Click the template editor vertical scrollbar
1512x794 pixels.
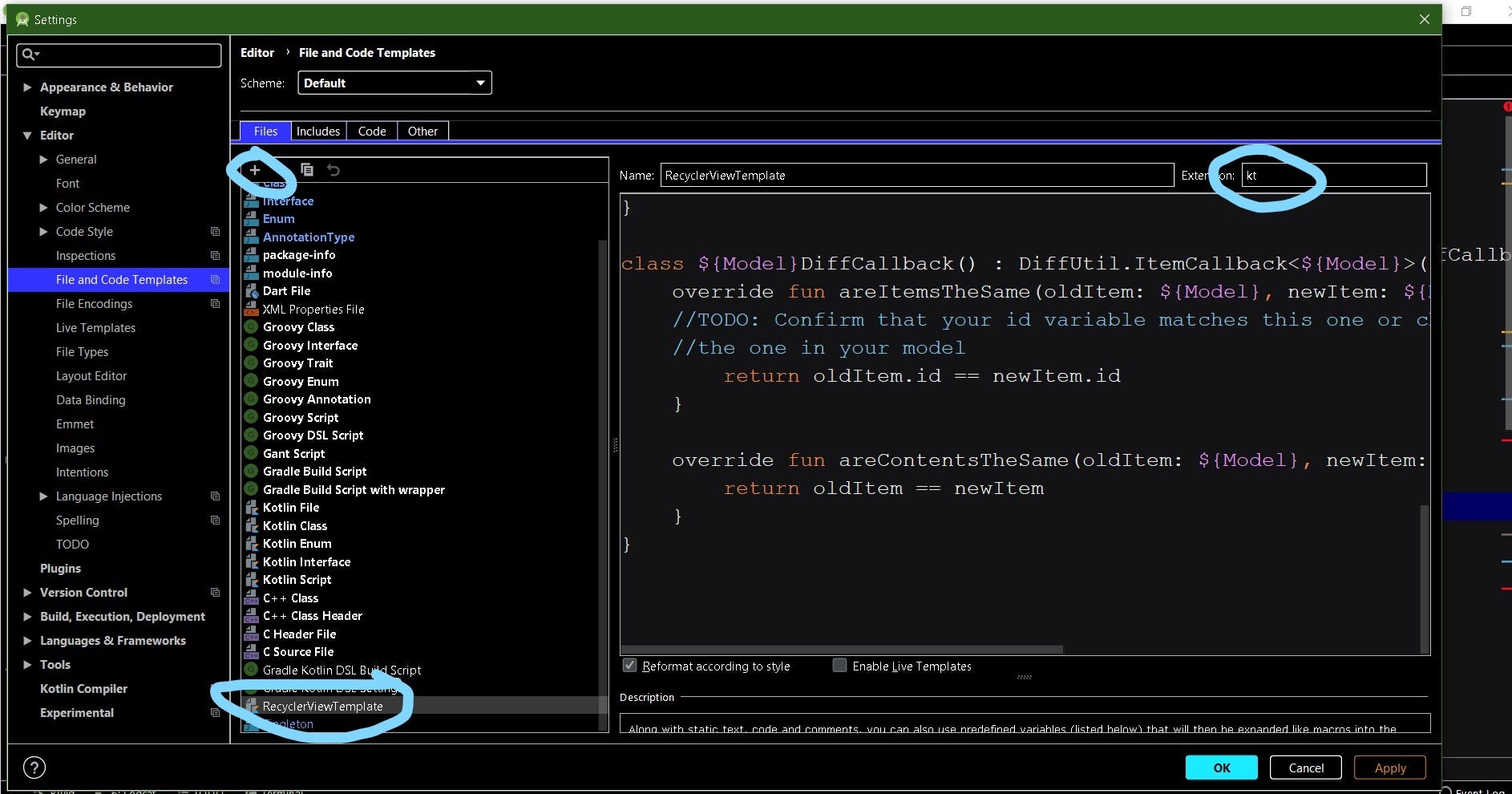click(x=1425, y=577)
